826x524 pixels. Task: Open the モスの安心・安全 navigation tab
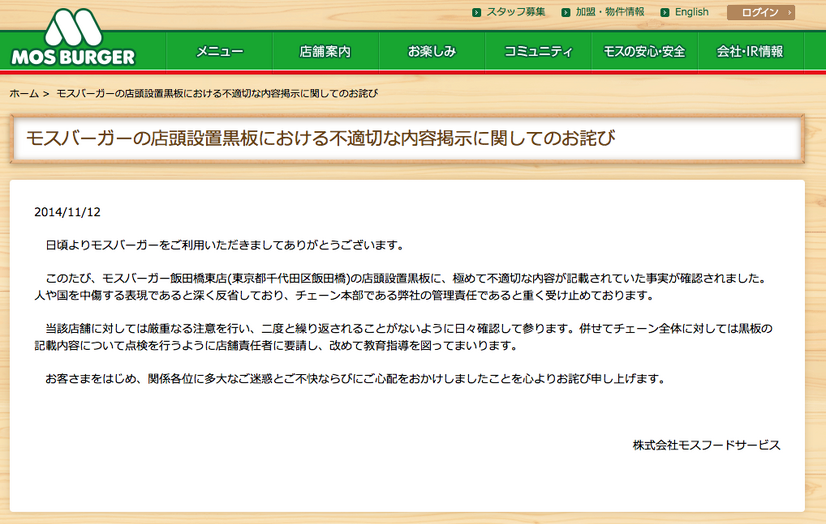(644, 51)
